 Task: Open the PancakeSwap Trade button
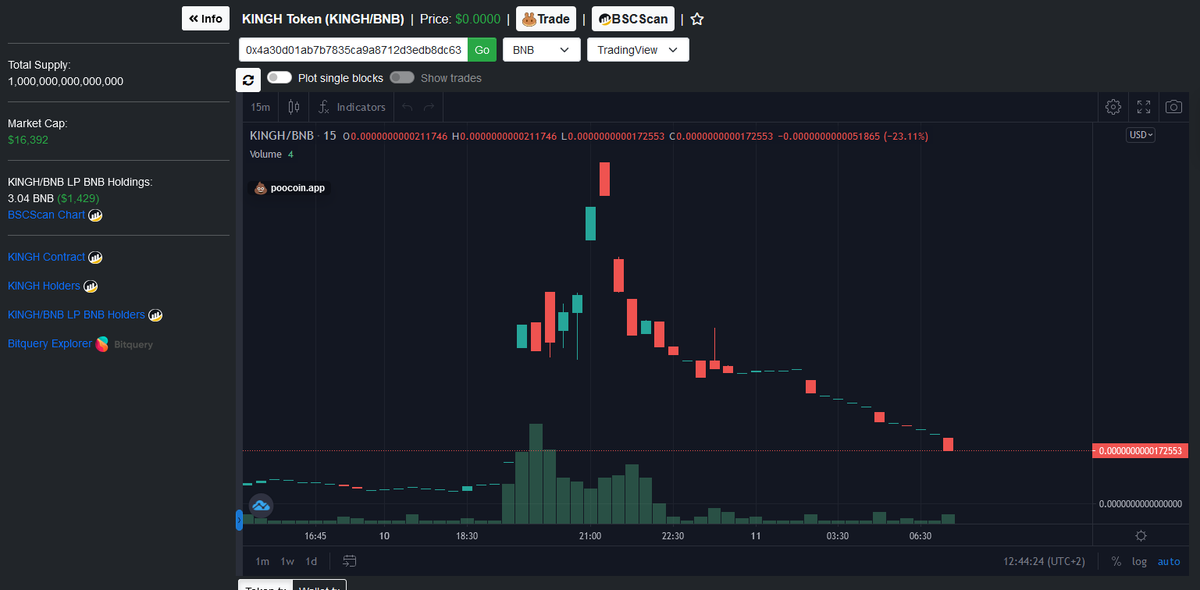click(x=545, y=19)
